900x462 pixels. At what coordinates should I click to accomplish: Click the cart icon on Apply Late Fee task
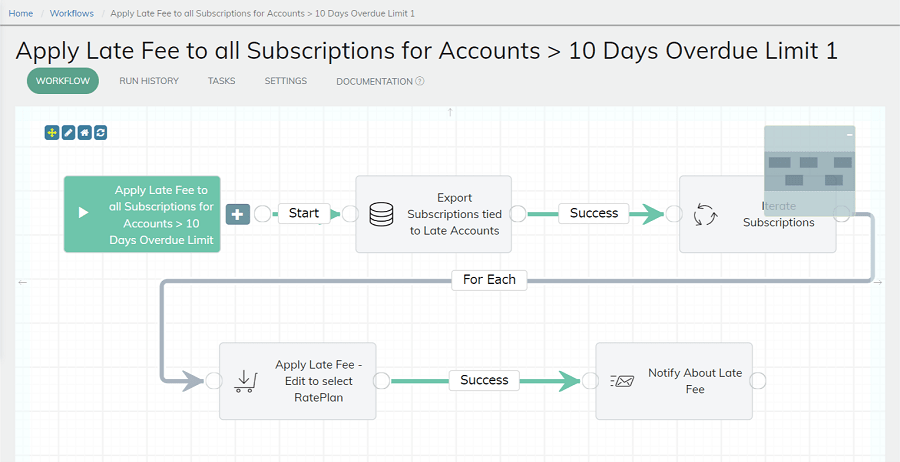(x=246, y=381)
